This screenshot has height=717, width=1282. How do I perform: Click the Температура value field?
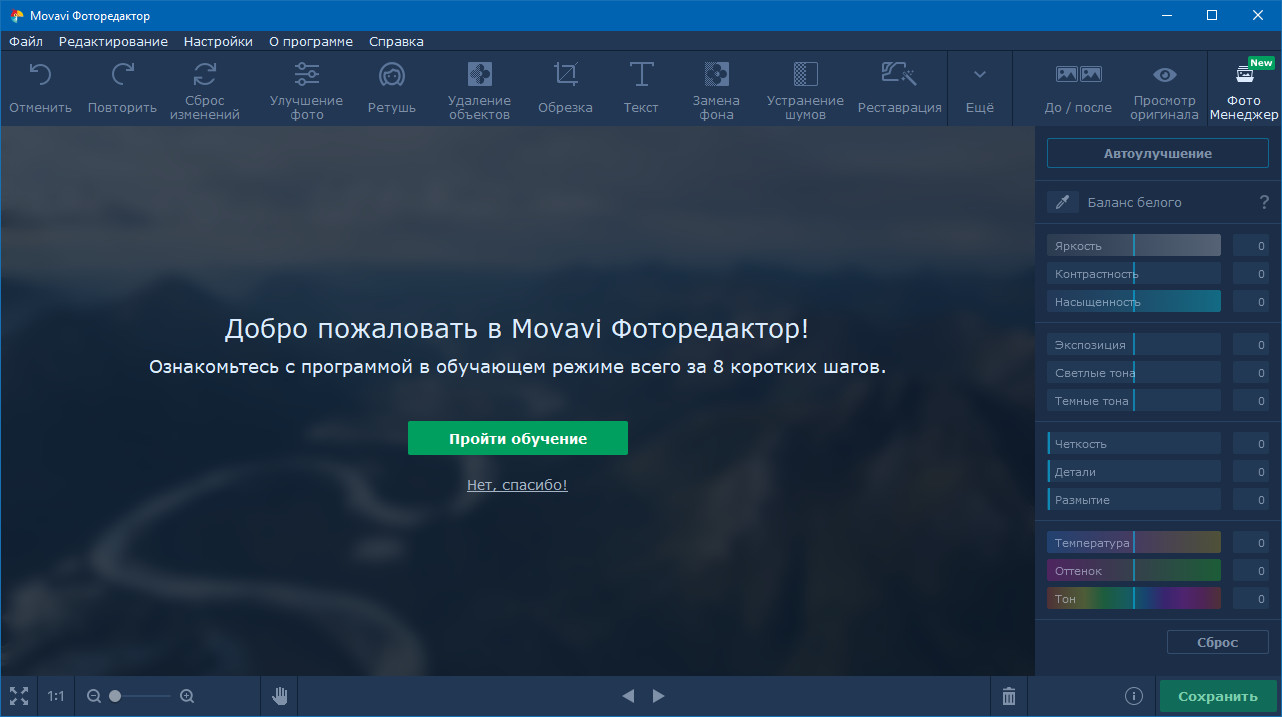pos(1251,542)
